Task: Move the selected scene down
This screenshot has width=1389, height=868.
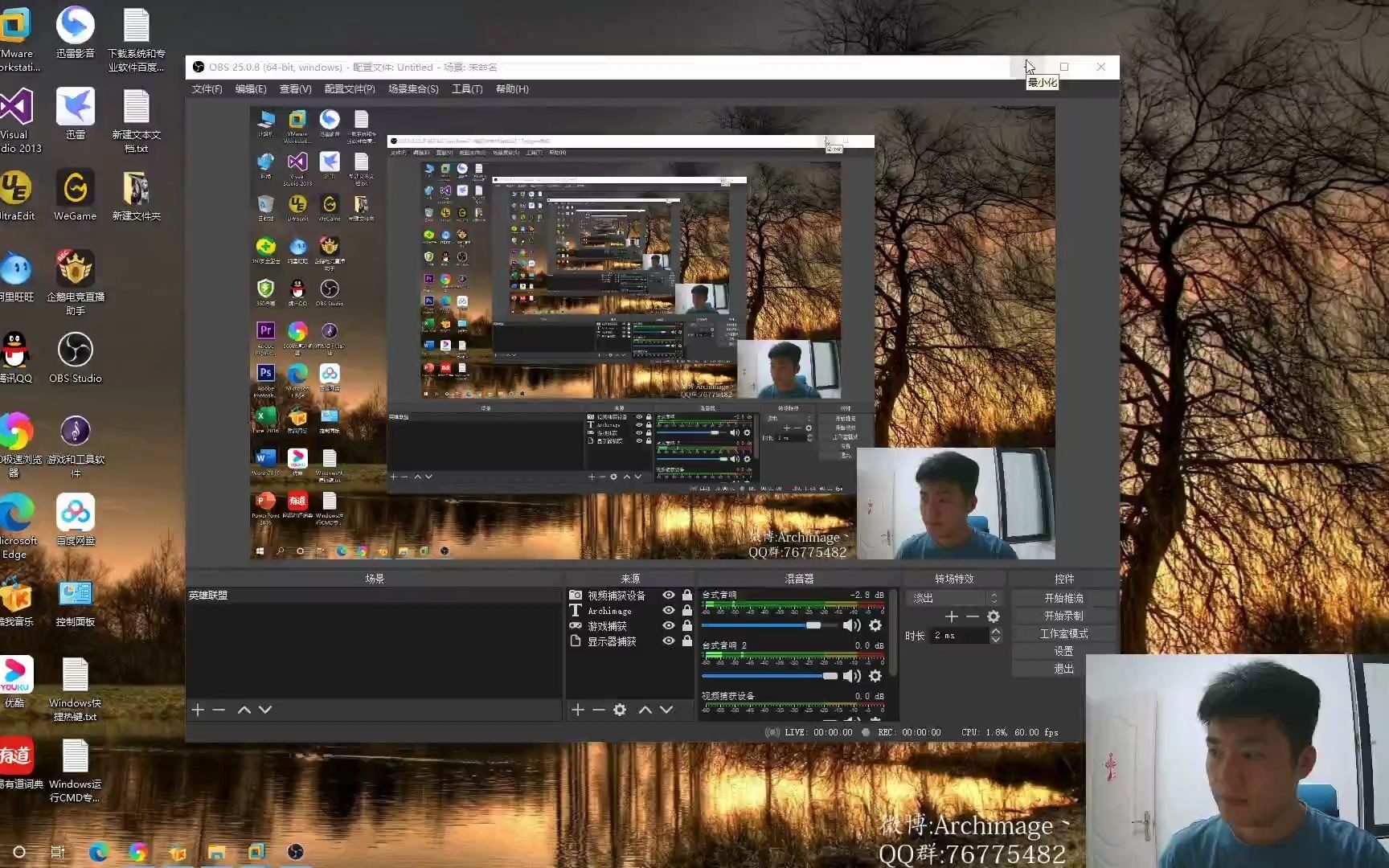Action: point(265,710)
